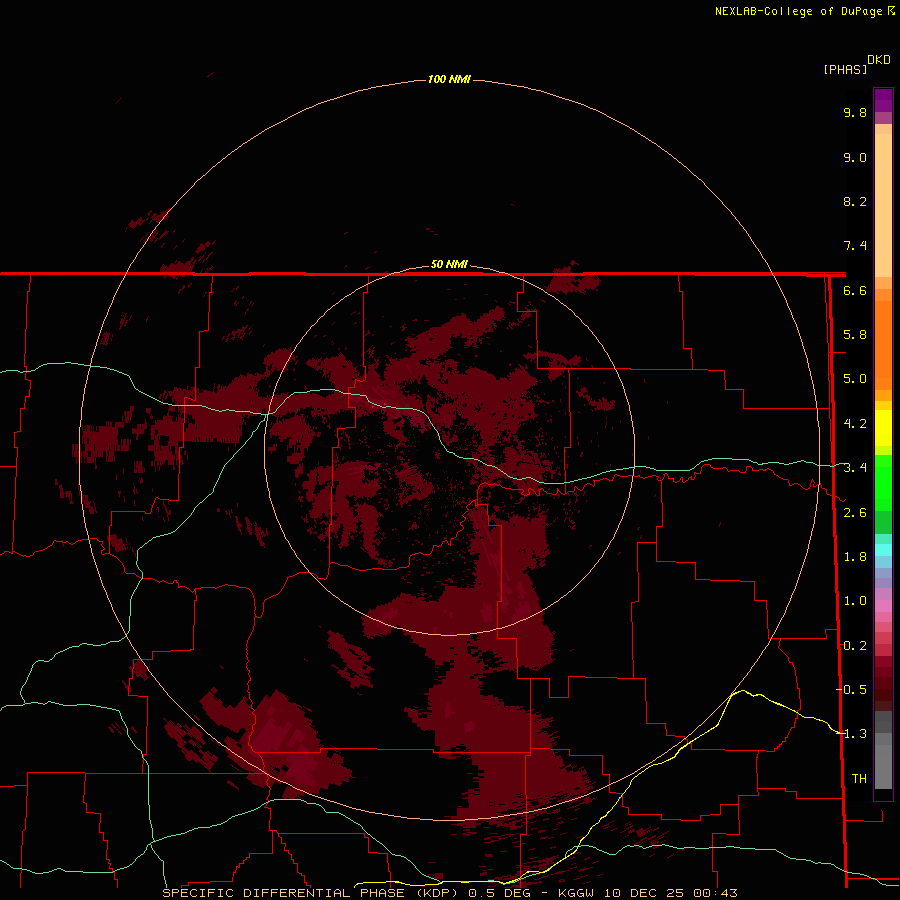The height and width of the screenshot is (900, 900).
Task: Click the 9.8 value on the color scale
Action: [x=855, y=112]
